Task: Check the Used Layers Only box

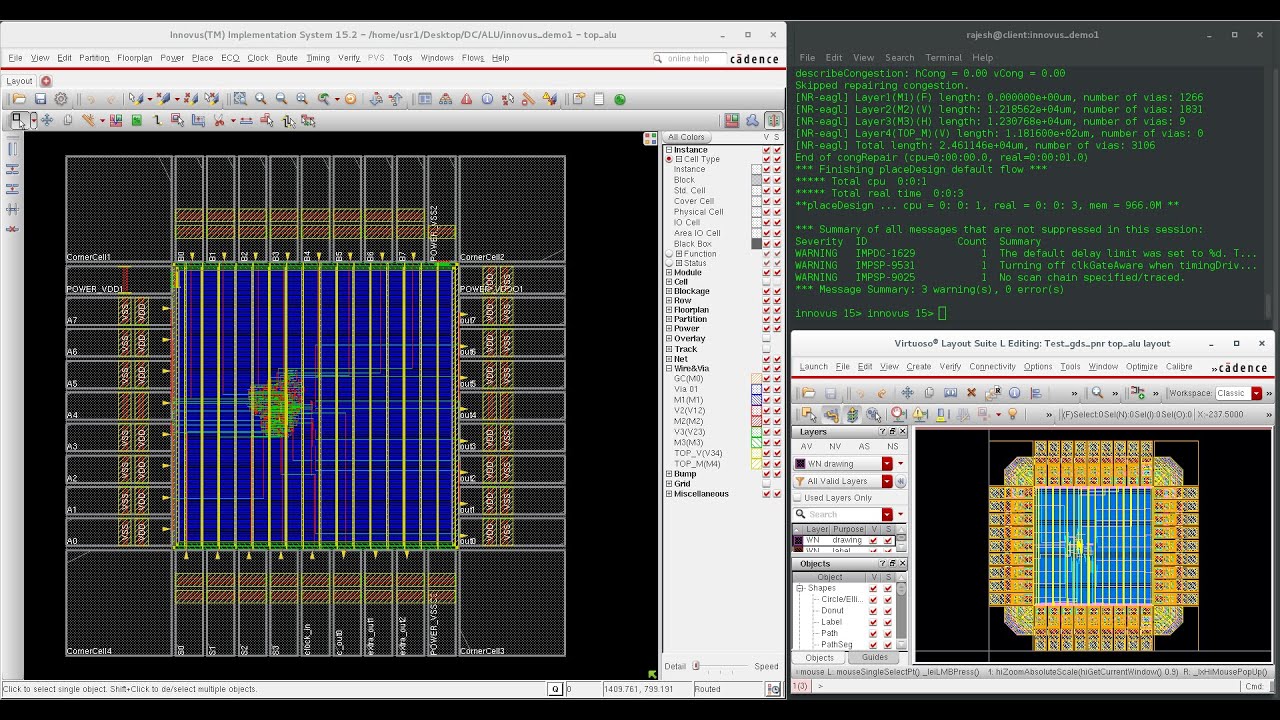Action: pyautogui.click(x=798, y=498)
